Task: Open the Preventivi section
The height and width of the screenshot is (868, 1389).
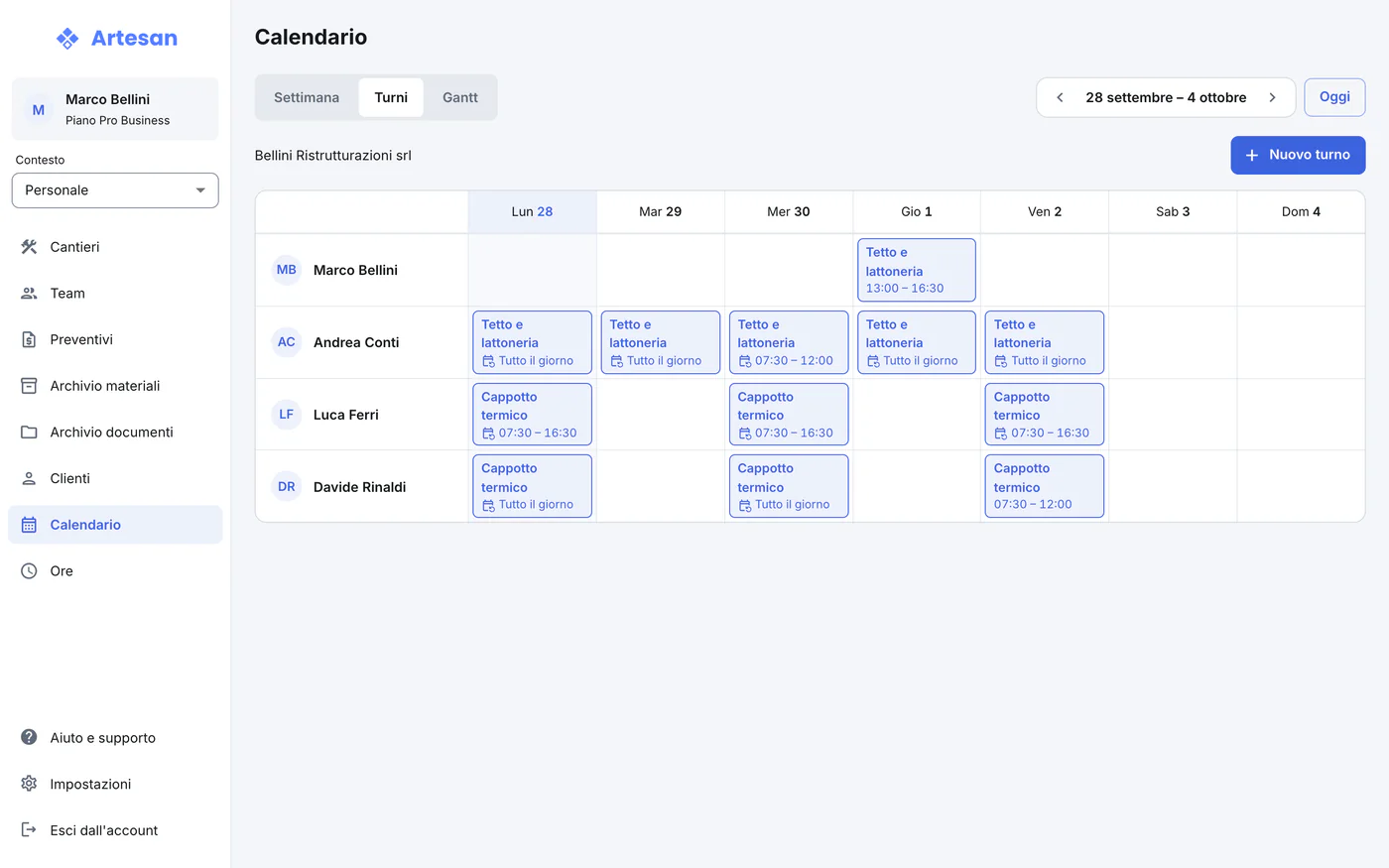Action: click(115, 339)
